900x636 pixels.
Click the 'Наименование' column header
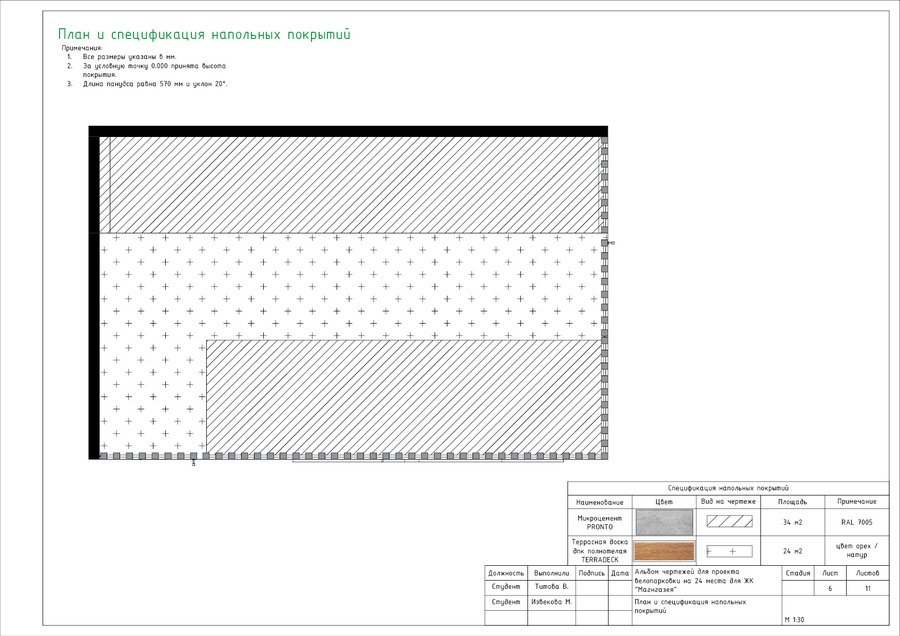click(x=600, y=502)
